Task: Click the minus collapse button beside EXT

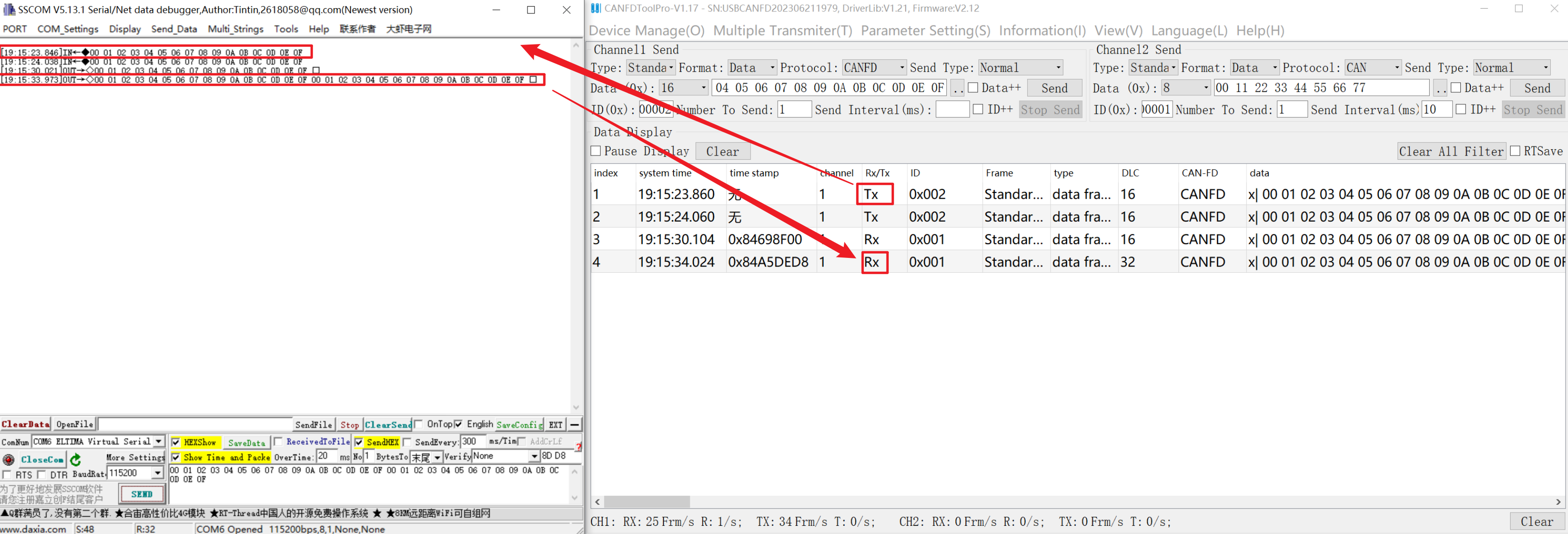Action: pyautogui.click(x=575, y=424)
